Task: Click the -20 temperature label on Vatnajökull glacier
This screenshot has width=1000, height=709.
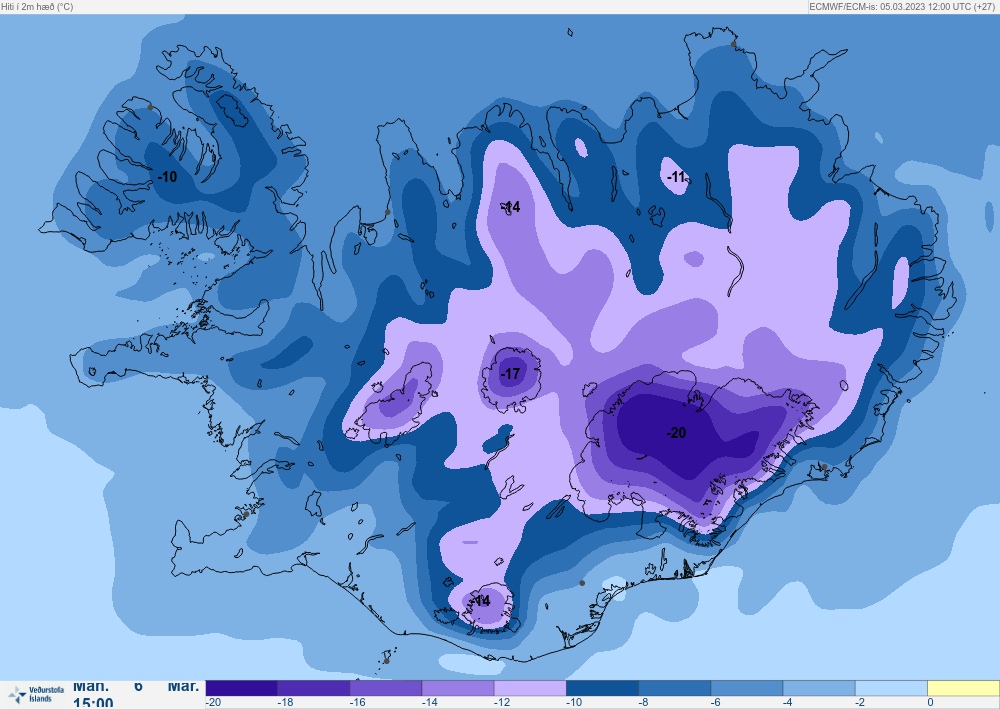Action: (x=676, y=433)
